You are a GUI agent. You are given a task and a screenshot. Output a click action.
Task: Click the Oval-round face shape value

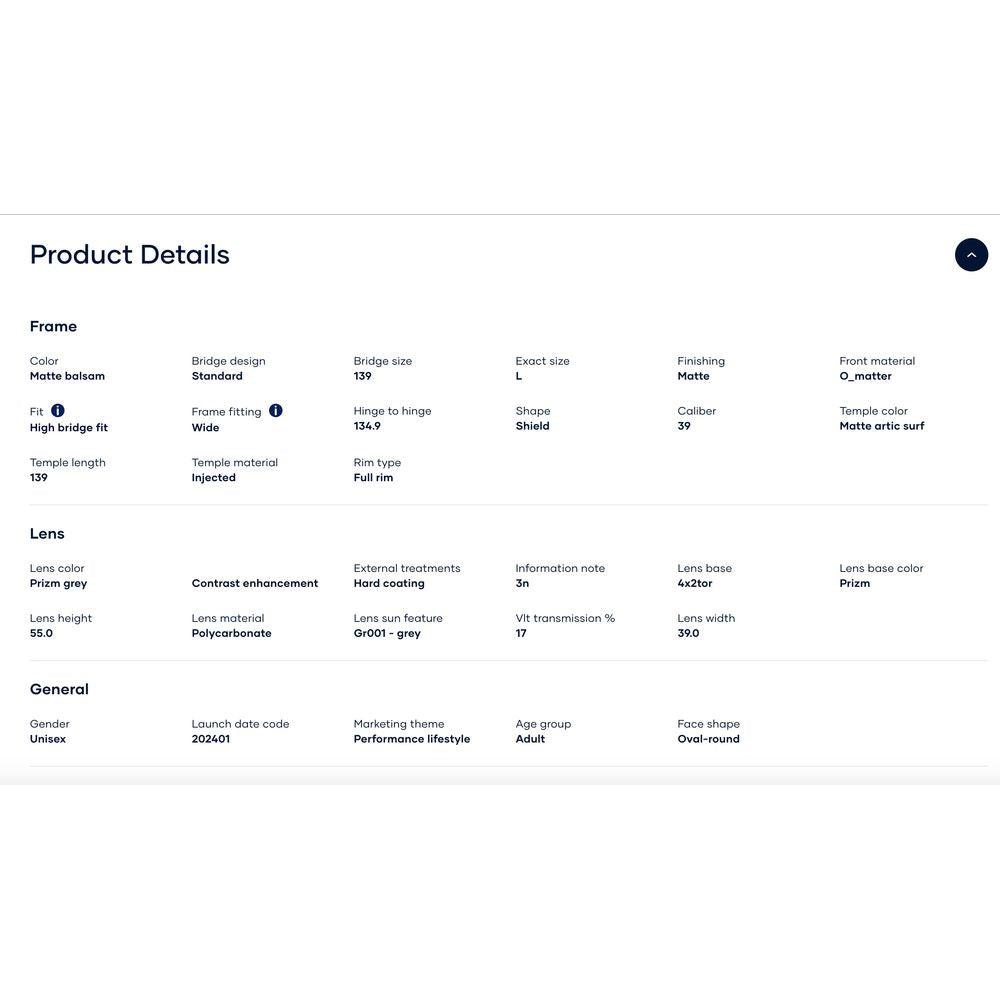pyautogui.click(x=709, y=740)
